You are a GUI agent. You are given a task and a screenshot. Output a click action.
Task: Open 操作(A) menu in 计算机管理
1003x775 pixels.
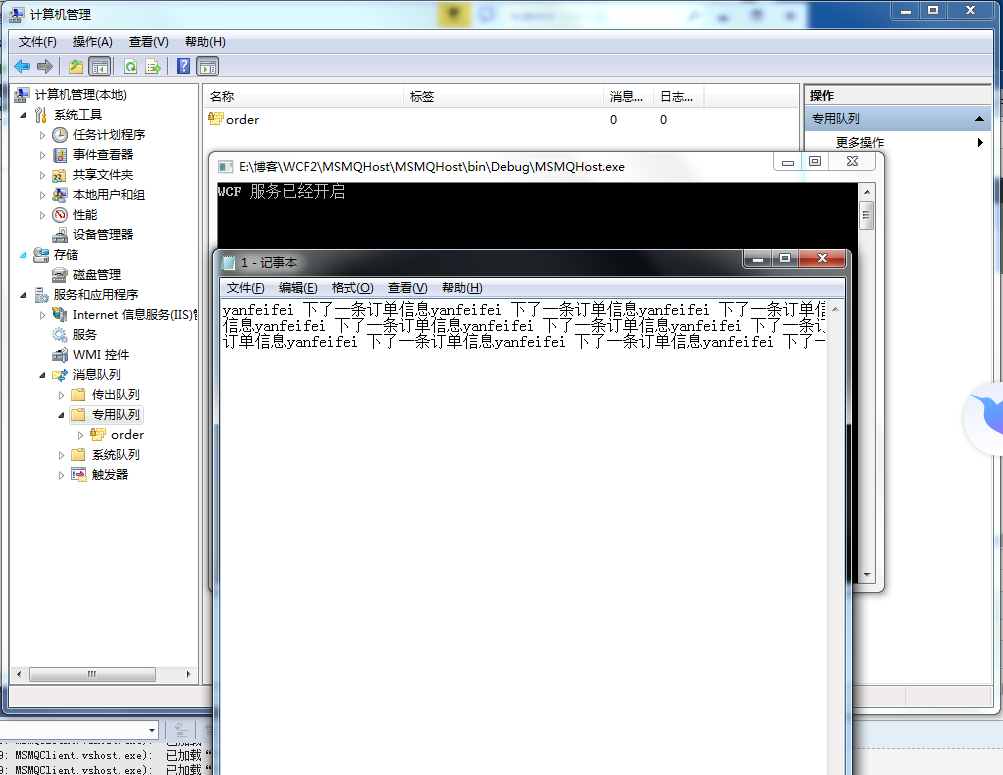tap(93, 42)
